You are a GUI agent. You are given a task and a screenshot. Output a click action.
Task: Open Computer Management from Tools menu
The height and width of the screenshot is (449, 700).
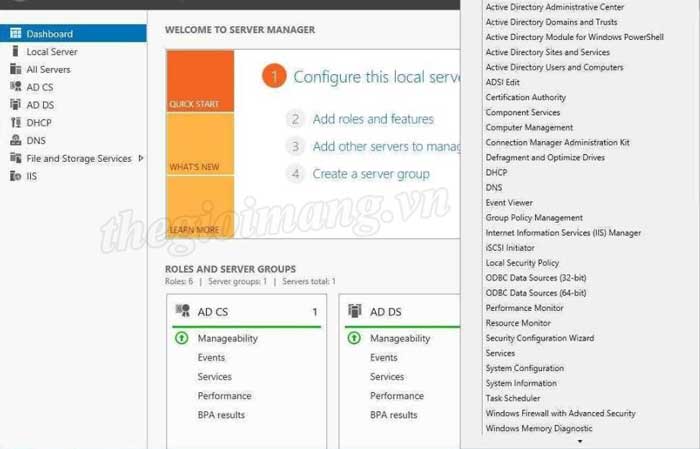[529, 127]
